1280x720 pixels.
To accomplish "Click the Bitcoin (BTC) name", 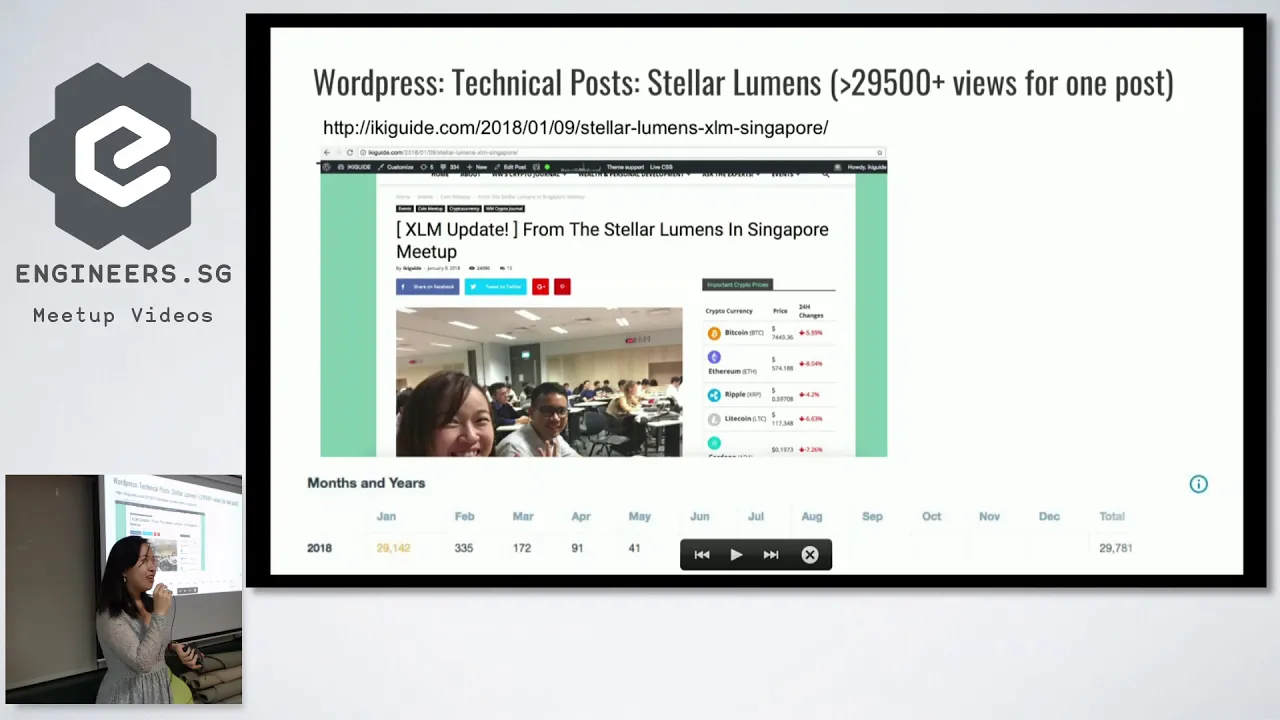I will [744, 333].
